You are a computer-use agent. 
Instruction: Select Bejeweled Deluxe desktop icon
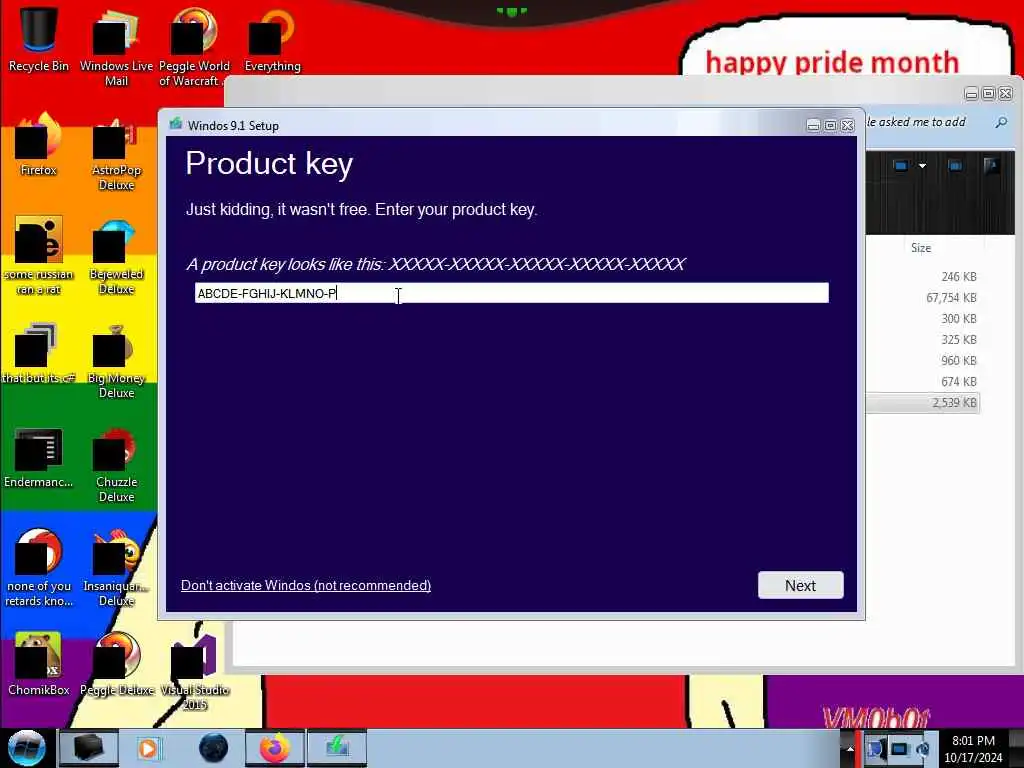click(x=116, y=256)
